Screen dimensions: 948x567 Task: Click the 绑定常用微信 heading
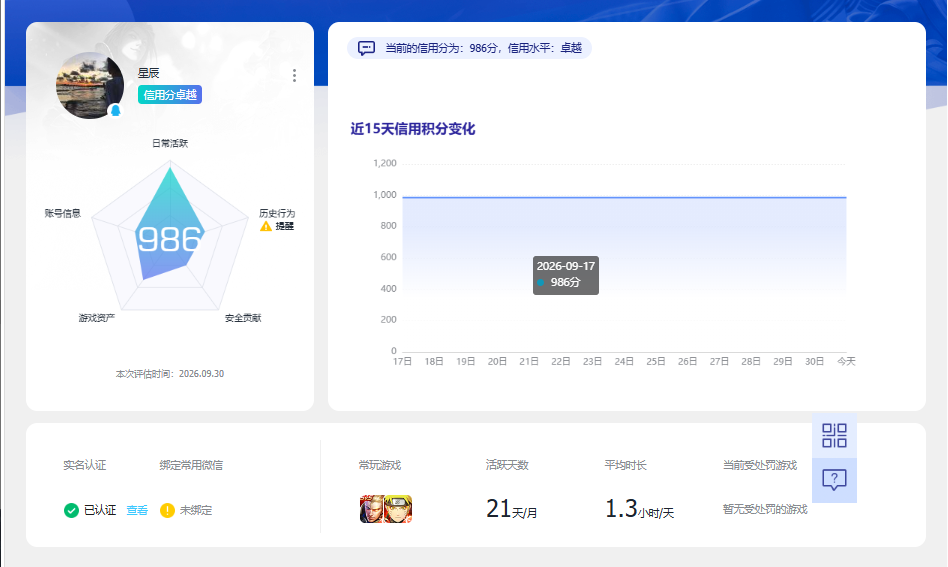click(x=191, y=465)
